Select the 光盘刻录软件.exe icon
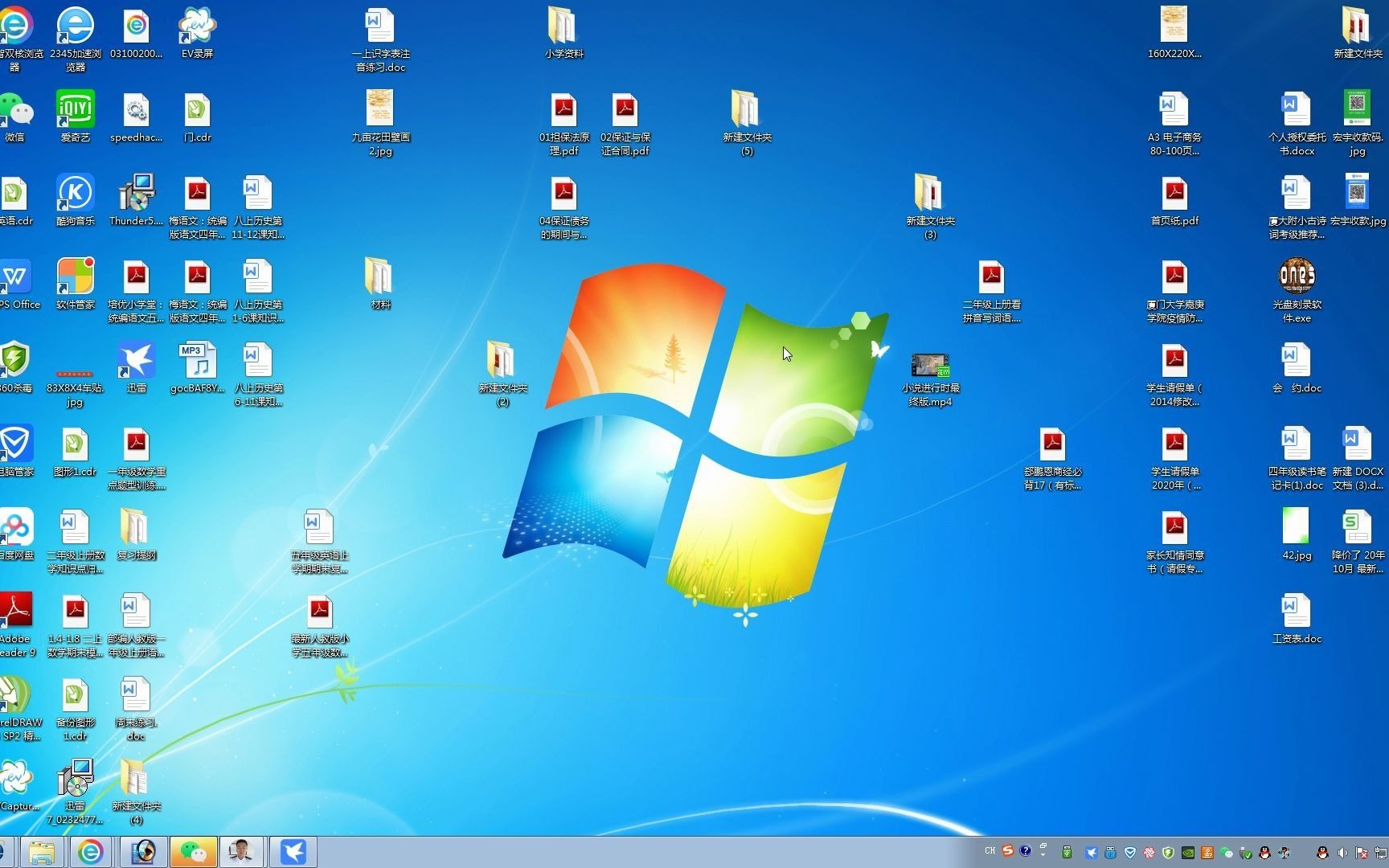 1297,290
